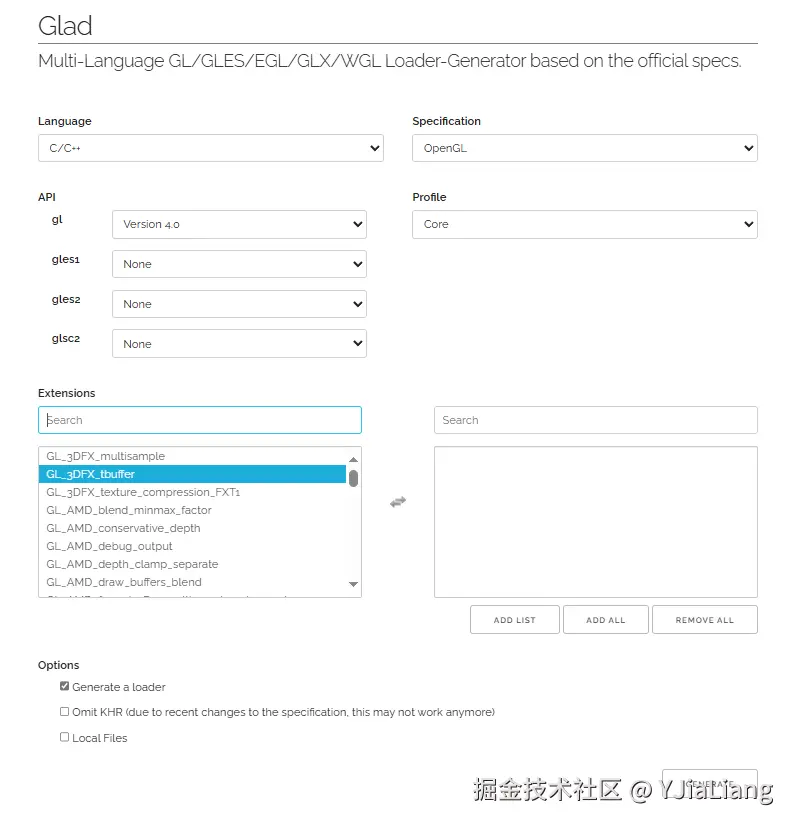The height and width of the screenshot is (829, 796).
Task: Select GL_AMD_draw_buffers_blend extension
Action: pyautogui.click(x=192, y=582)
